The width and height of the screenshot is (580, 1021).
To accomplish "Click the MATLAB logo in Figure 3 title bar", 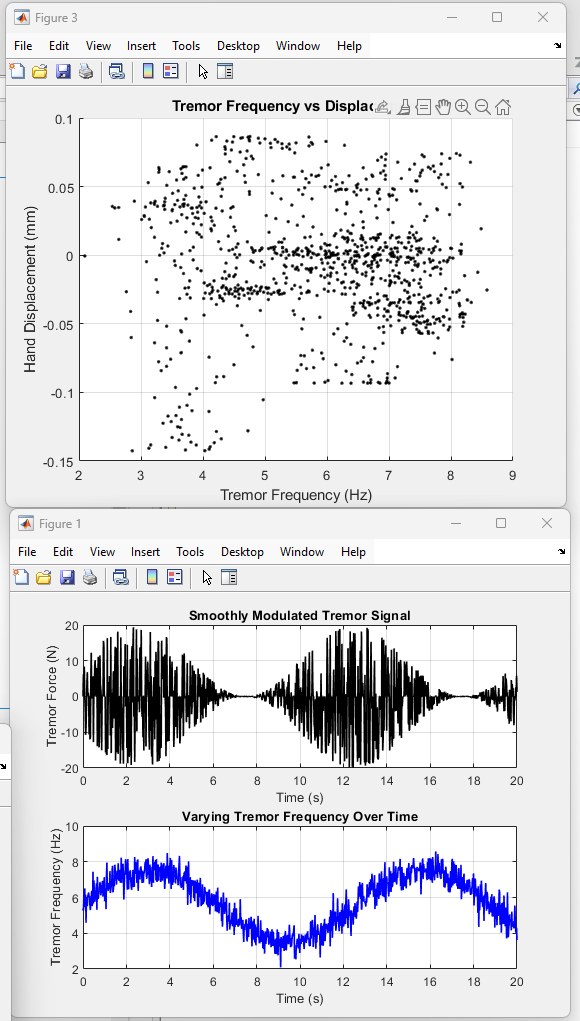I will click(x=22, y=18).
